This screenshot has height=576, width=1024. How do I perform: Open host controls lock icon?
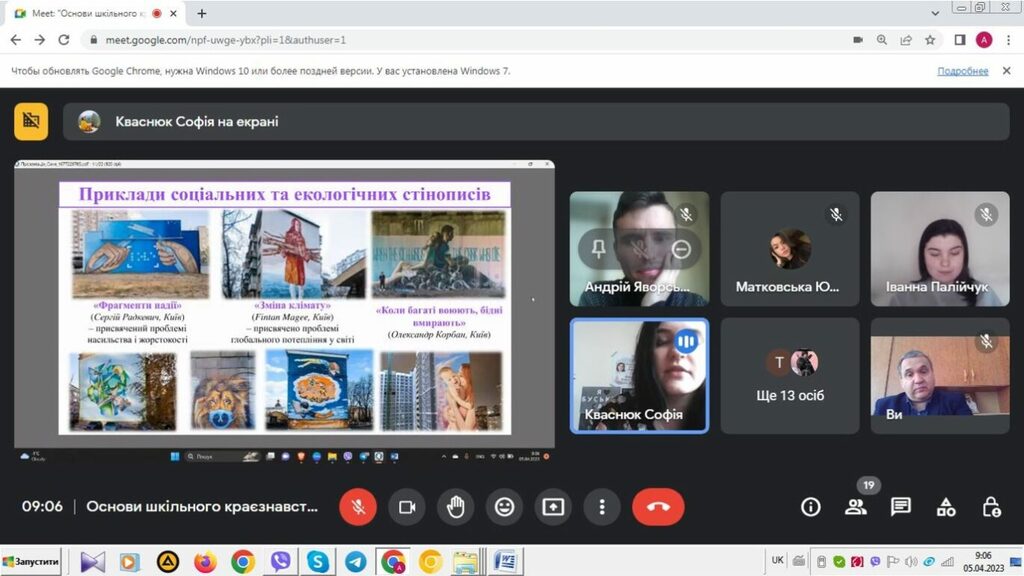point(991,507)
